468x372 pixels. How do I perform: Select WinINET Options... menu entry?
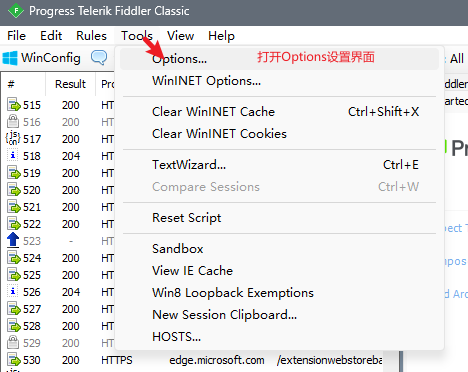point(279,81)
